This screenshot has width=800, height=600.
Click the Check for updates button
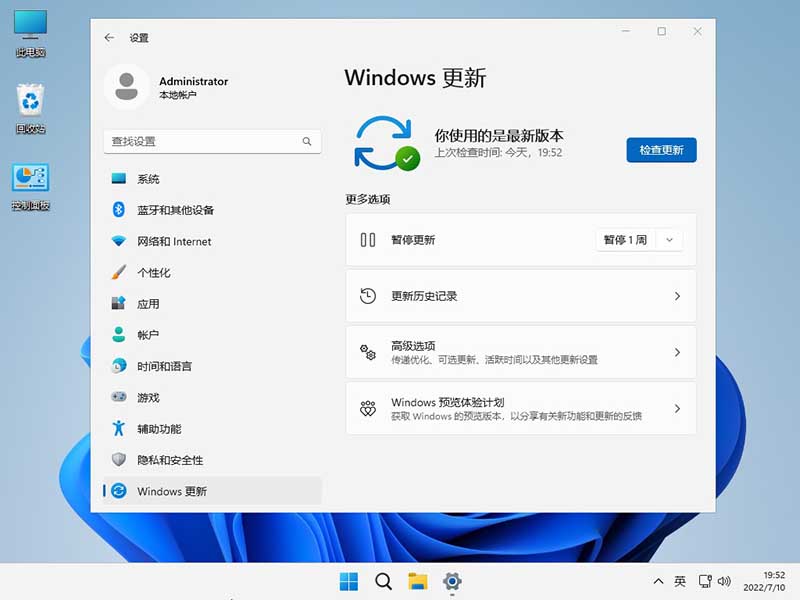(x=661, y=150)
